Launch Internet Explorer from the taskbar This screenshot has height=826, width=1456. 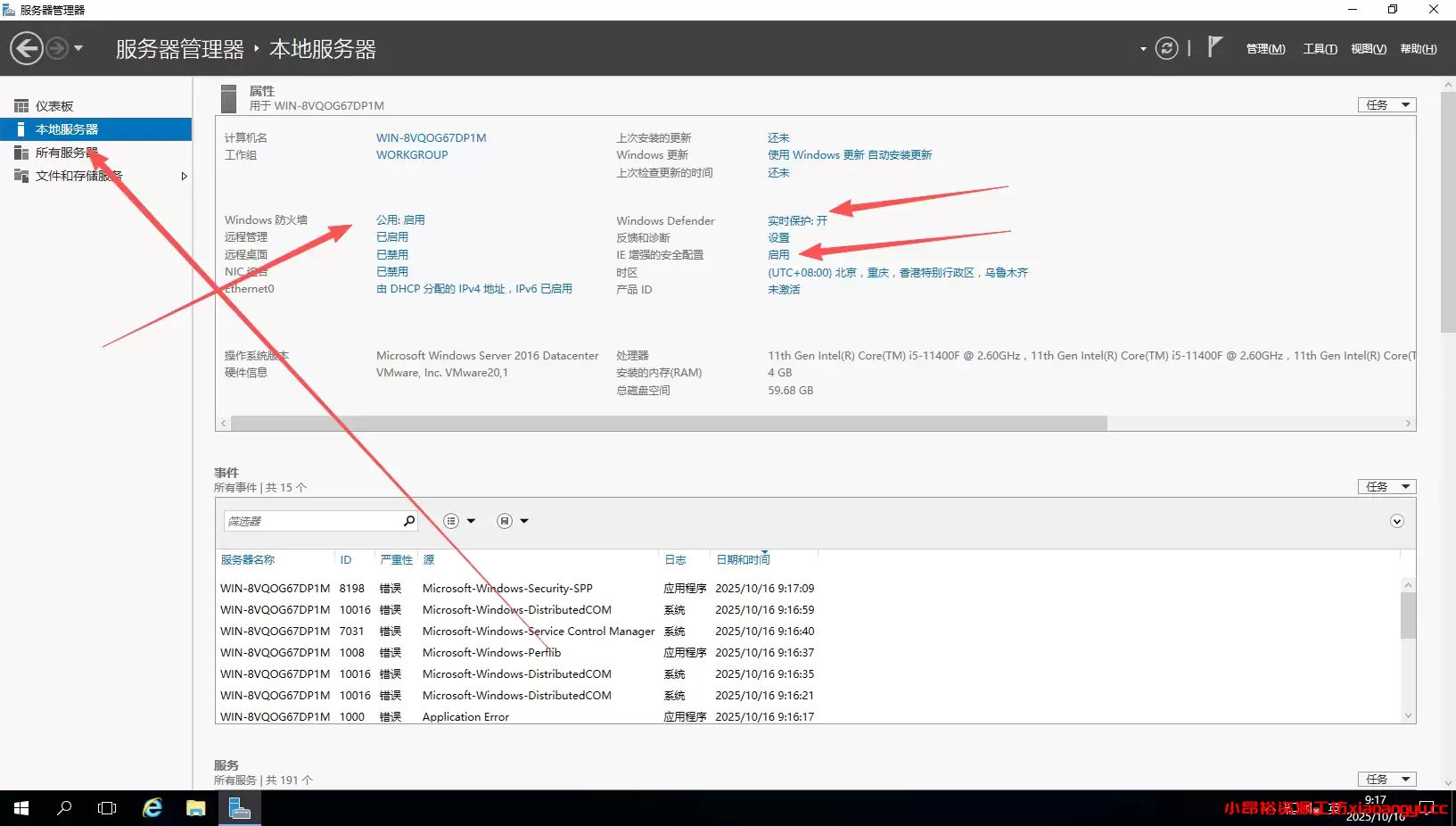152,808
